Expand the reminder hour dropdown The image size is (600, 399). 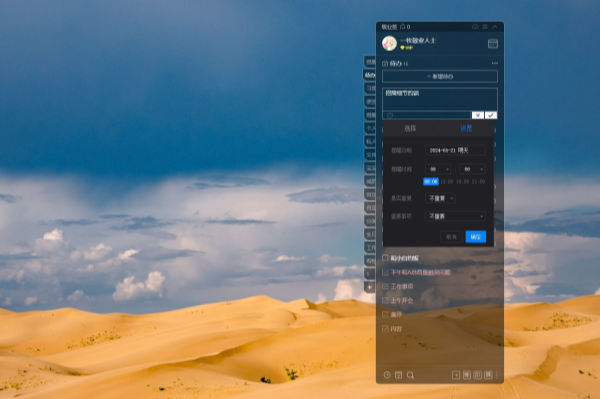coord(438,169)
